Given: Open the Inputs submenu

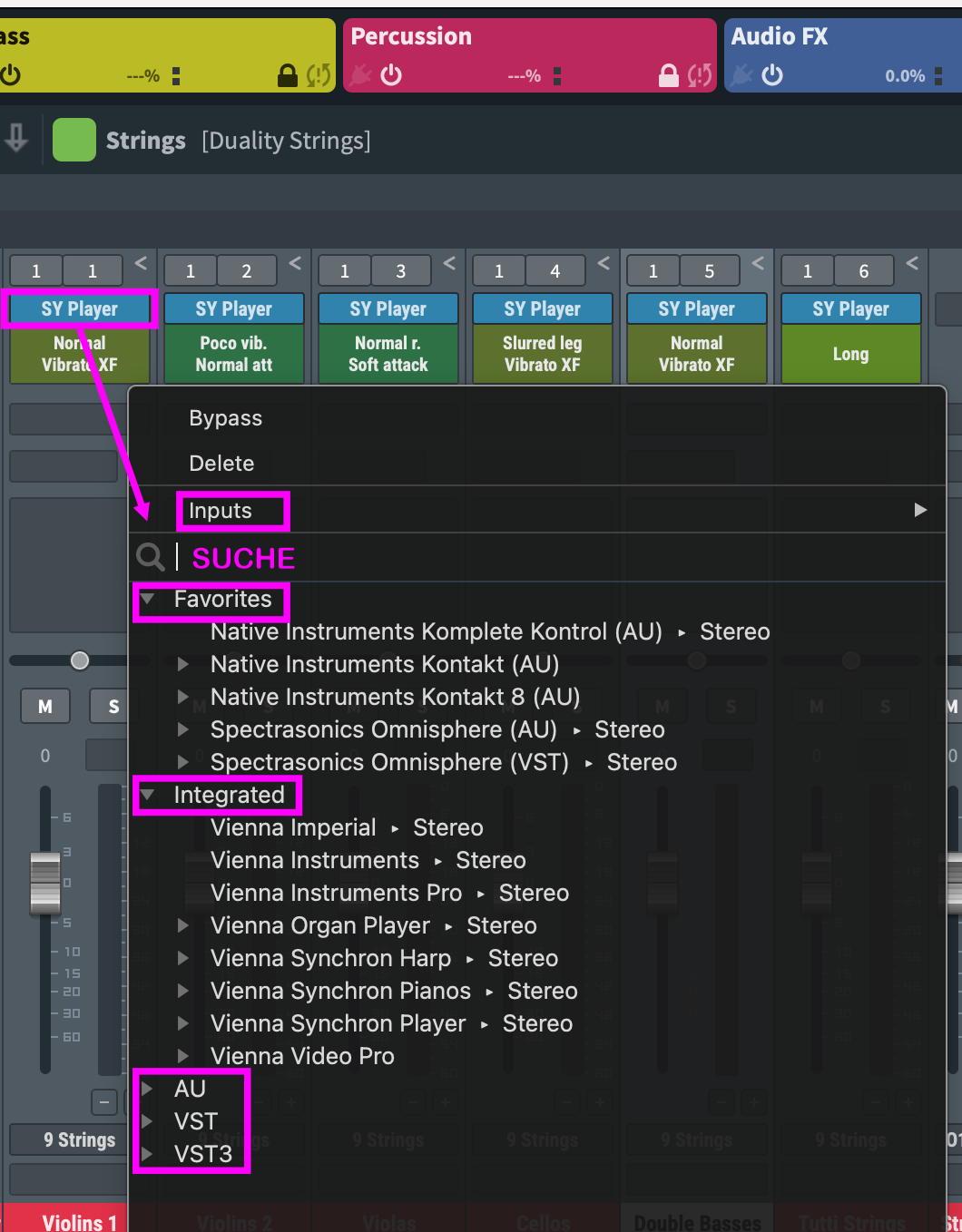Looking at the screenshot, I should (x=221, y=511).
